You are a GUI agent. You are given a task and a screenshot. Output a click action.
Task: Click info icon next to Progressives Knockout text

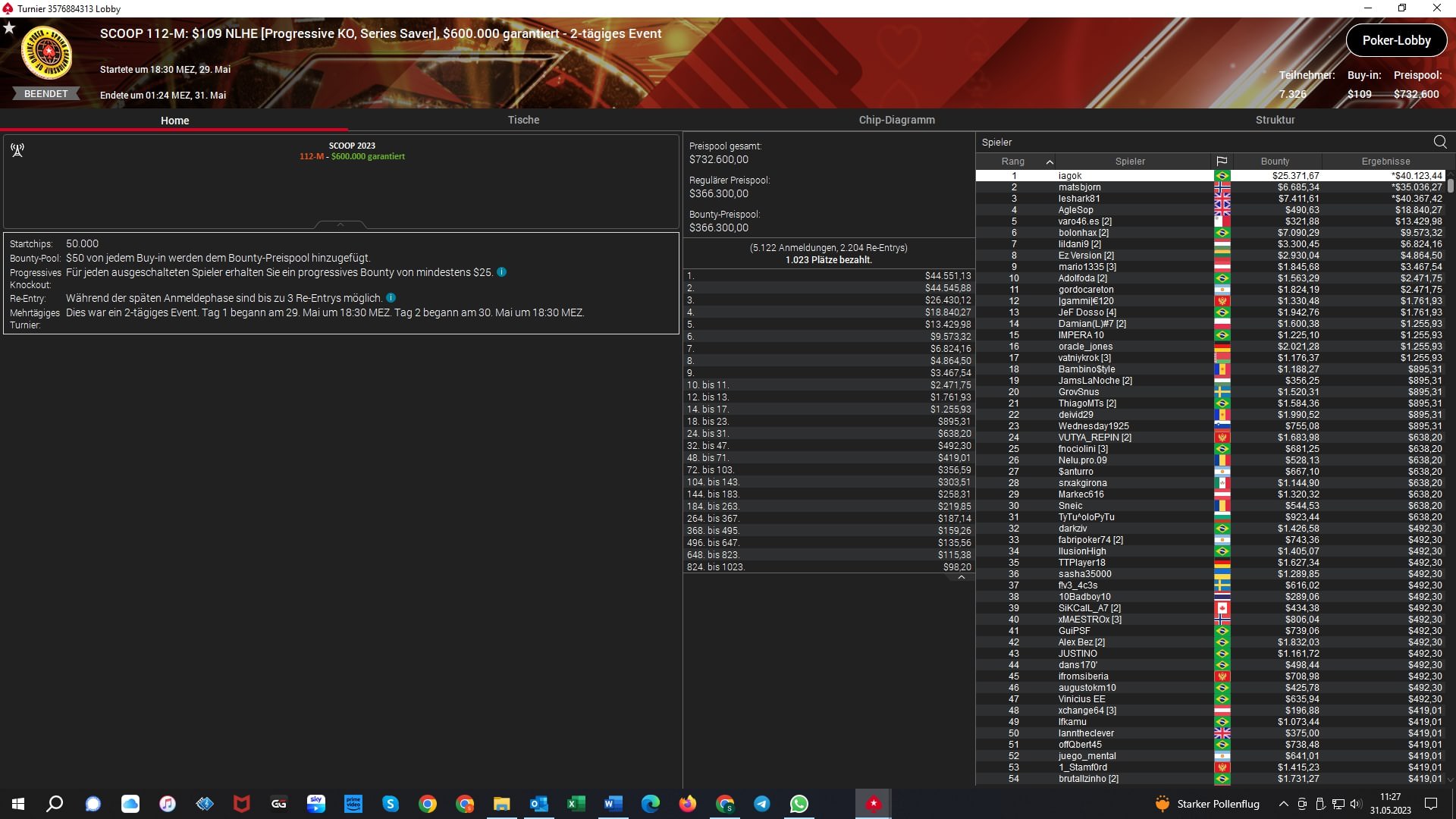pyautogui.click(x=501, y=272)
